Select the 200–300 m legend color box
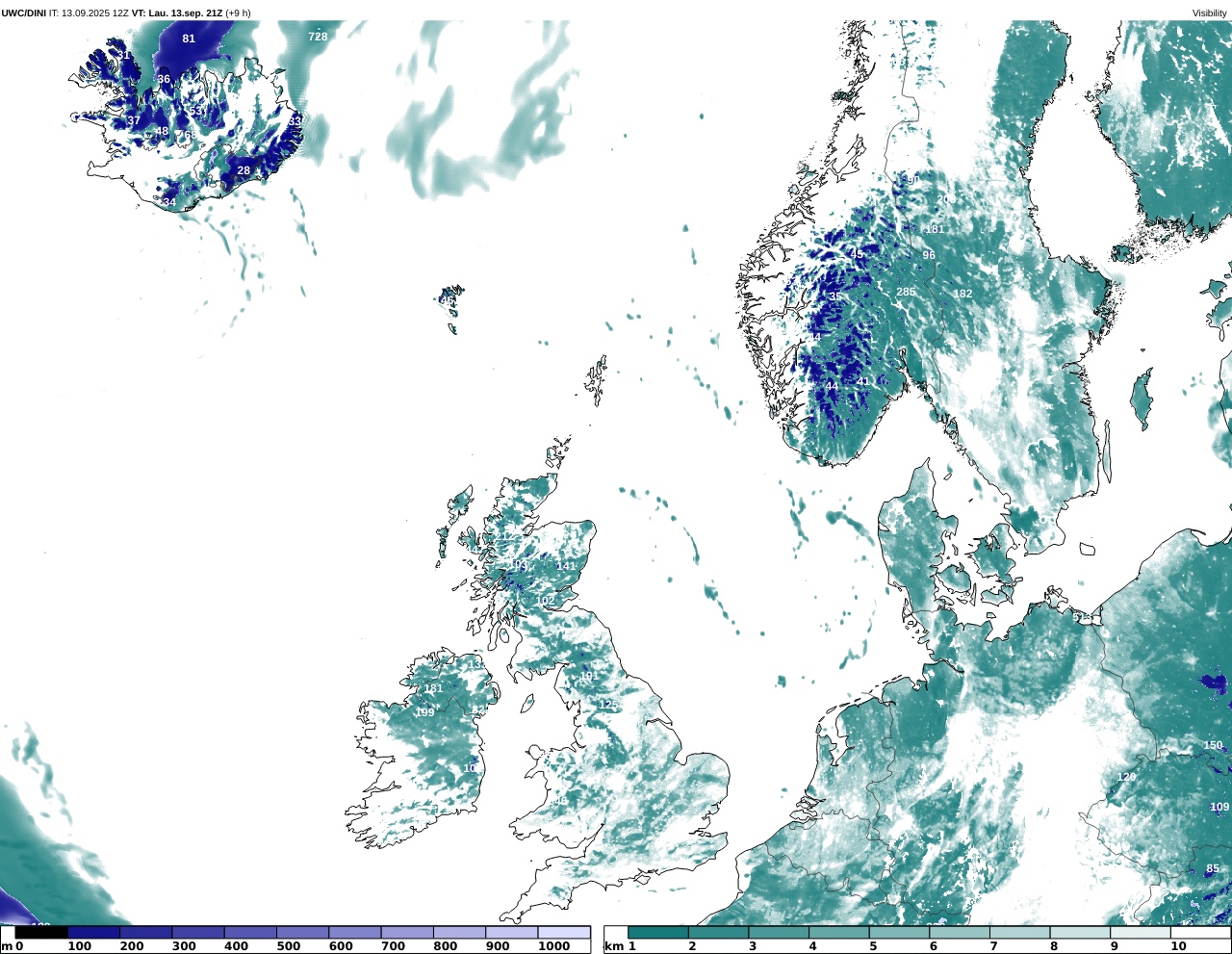The image size is (1232, 954). pyautogui.click(x=145, y=932)
